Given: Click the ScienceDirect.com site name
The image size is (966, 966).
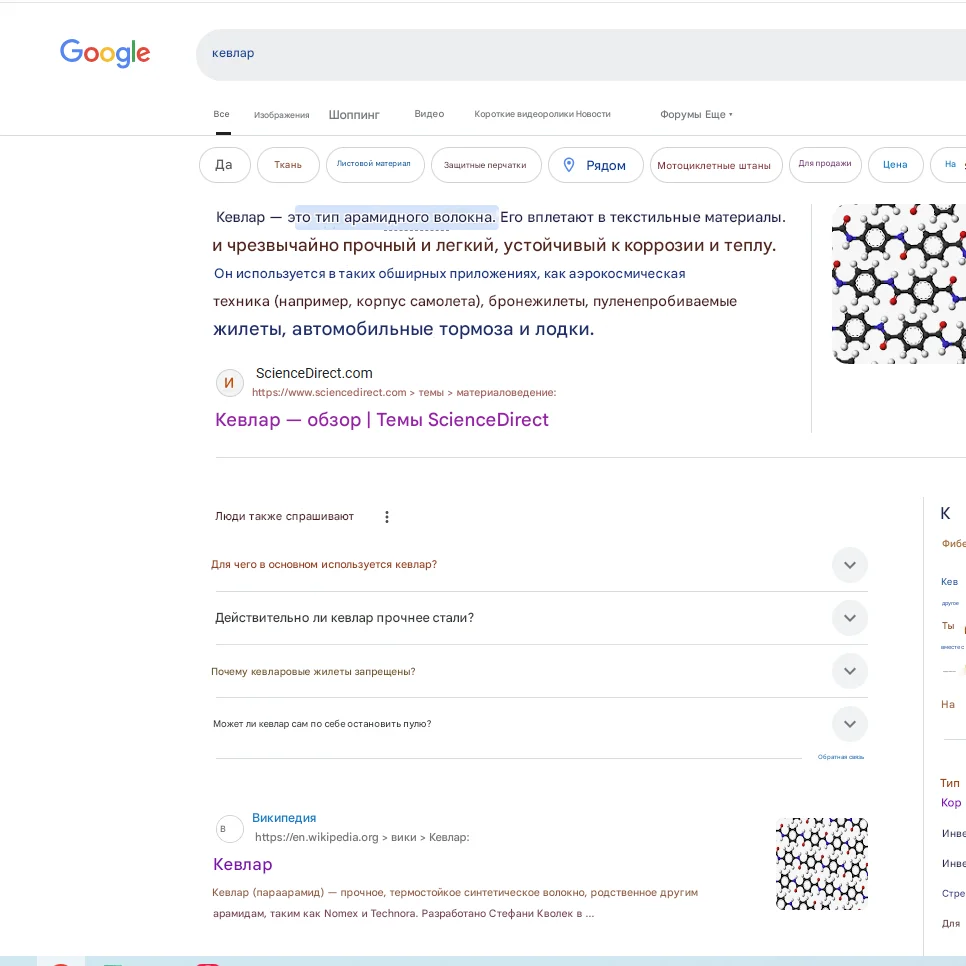Looking at the screenshot, I should point(314,373).
